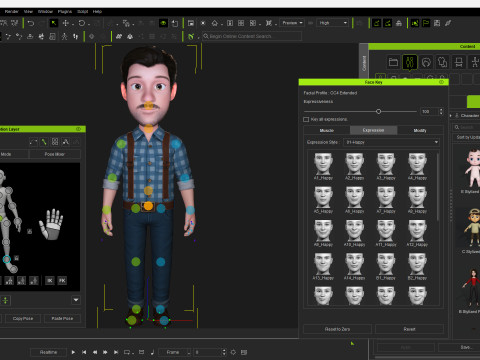Click the Home view icon in toolbar
Viewport: 480px width, 360px height.
[x=215, y=23]
